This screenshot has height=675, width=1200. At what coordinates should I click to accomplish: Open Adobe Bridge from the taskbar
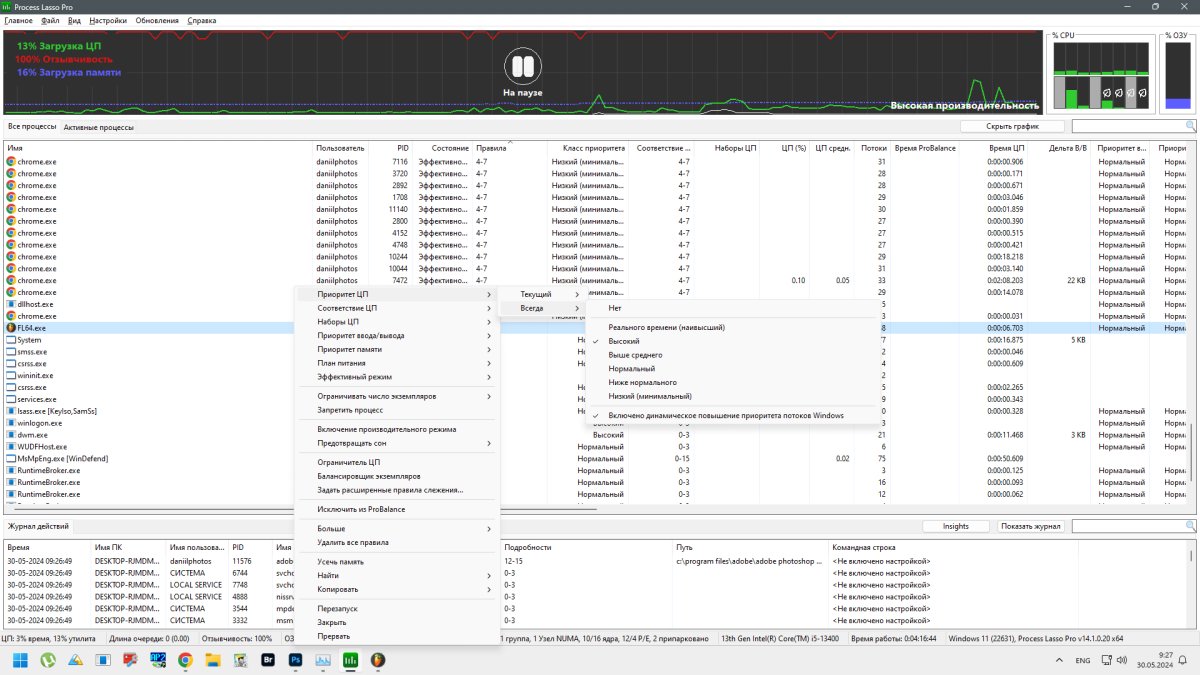click(x=268, y=660)
